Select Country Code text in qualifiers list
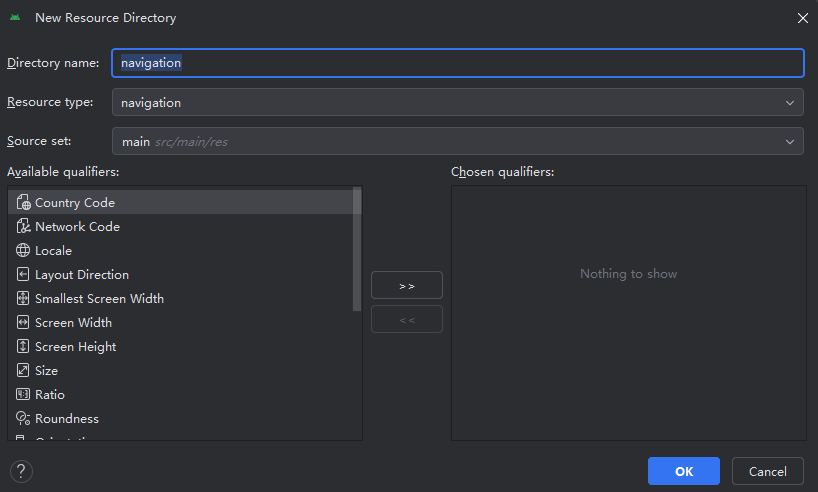This screenshot has width=818, height=492. click(75, 202)
